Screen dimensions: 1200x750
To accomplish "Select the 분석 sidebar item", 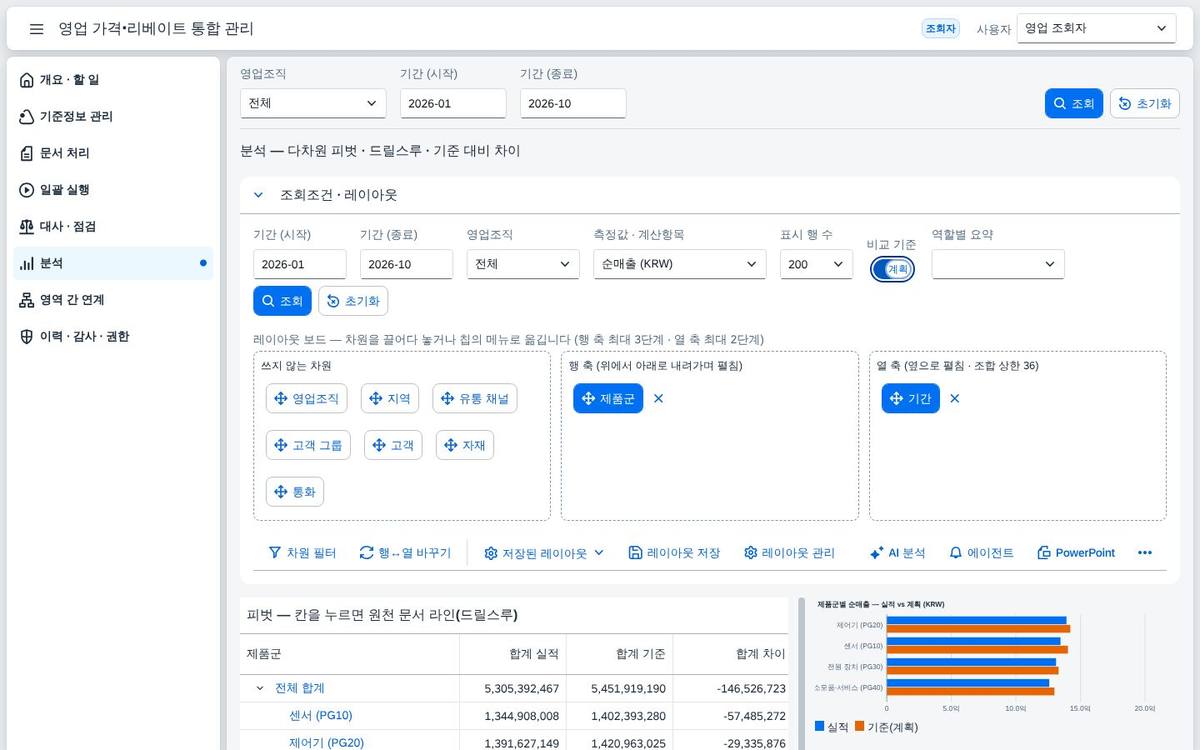I will (113, 263).
